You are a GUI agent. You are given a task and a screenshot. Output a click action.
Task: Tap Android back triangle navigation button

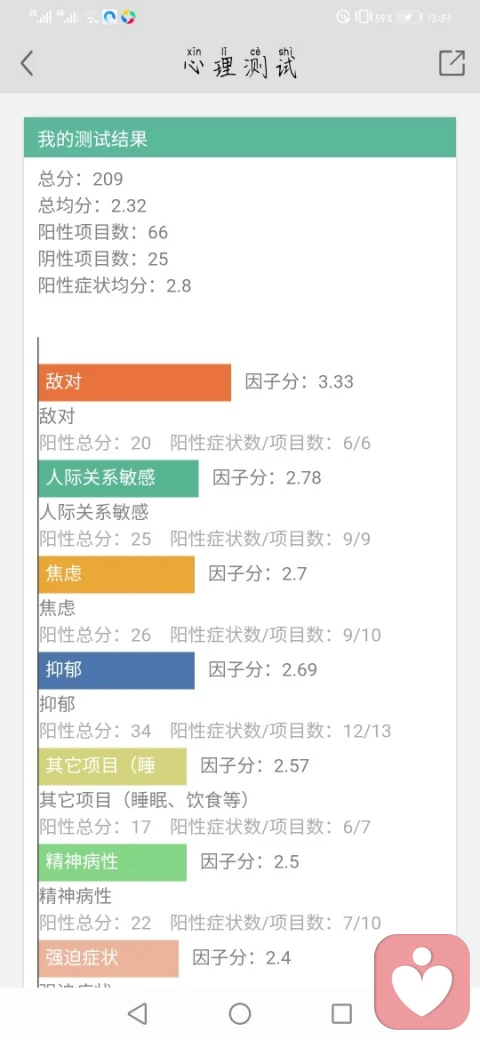137,1013
